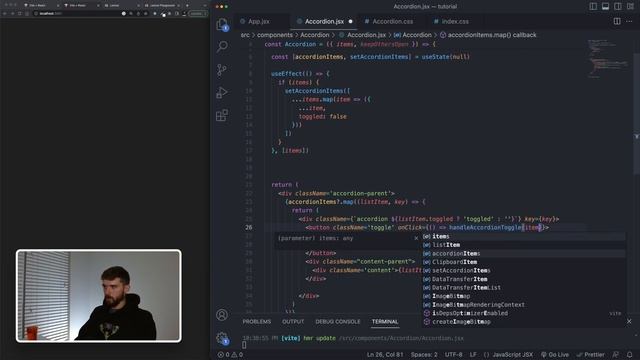Choose 'isDepsOptimizerEnabled' suggestion
The height and width of the screenshot is (360, 640).
pyautogui.click(x=523, y=313)
